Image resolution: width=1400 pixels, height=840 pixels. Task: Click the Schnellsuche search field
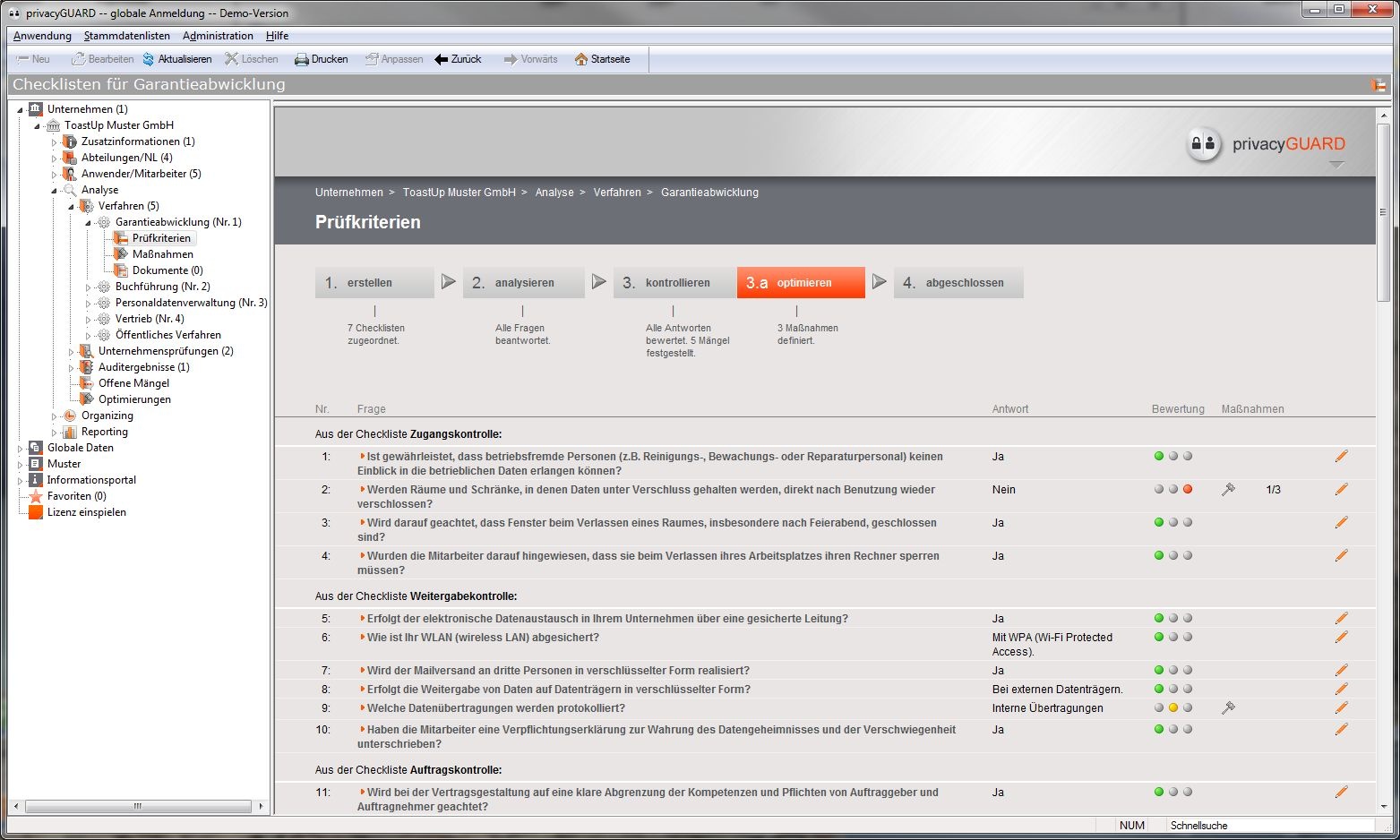(x=1270, y=826)
